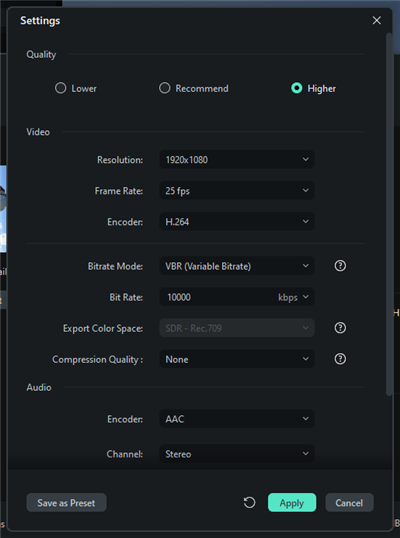Screen dimensions: 400x538
Task: Click the reset settings circular arrow icon
Action: click(x=249, y=503)
